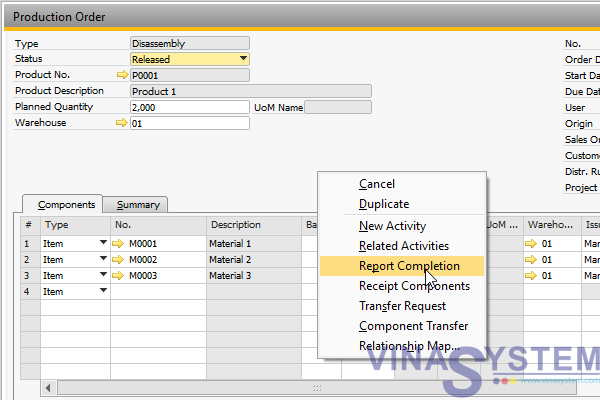Screen dimensions: 600x400
Task: Select the Material 3 description cell
Action: coord(254,276)
